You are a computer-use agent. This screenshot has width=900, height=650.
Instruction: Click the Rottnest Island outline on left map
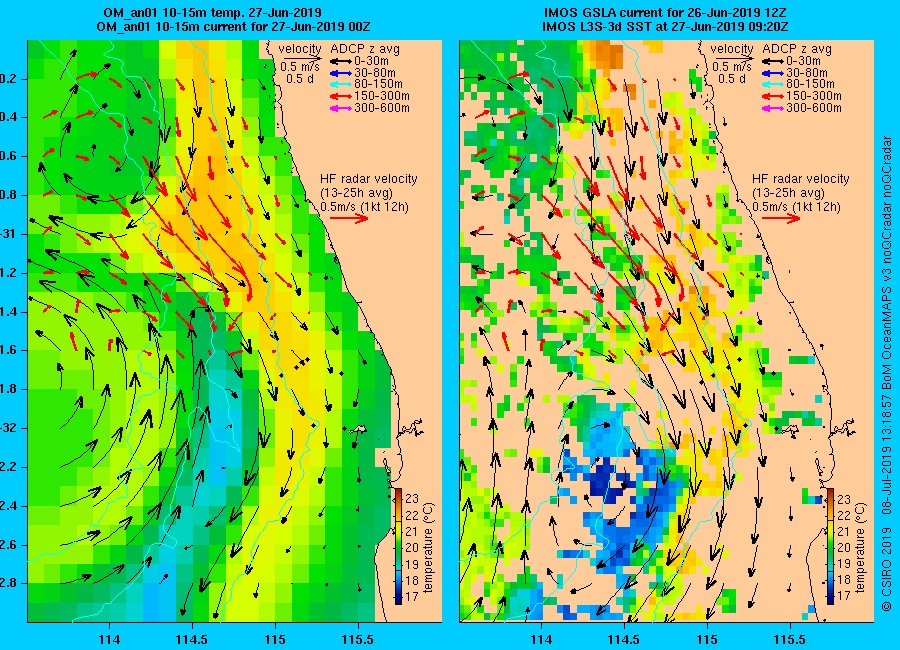click(x=358, y=429)
